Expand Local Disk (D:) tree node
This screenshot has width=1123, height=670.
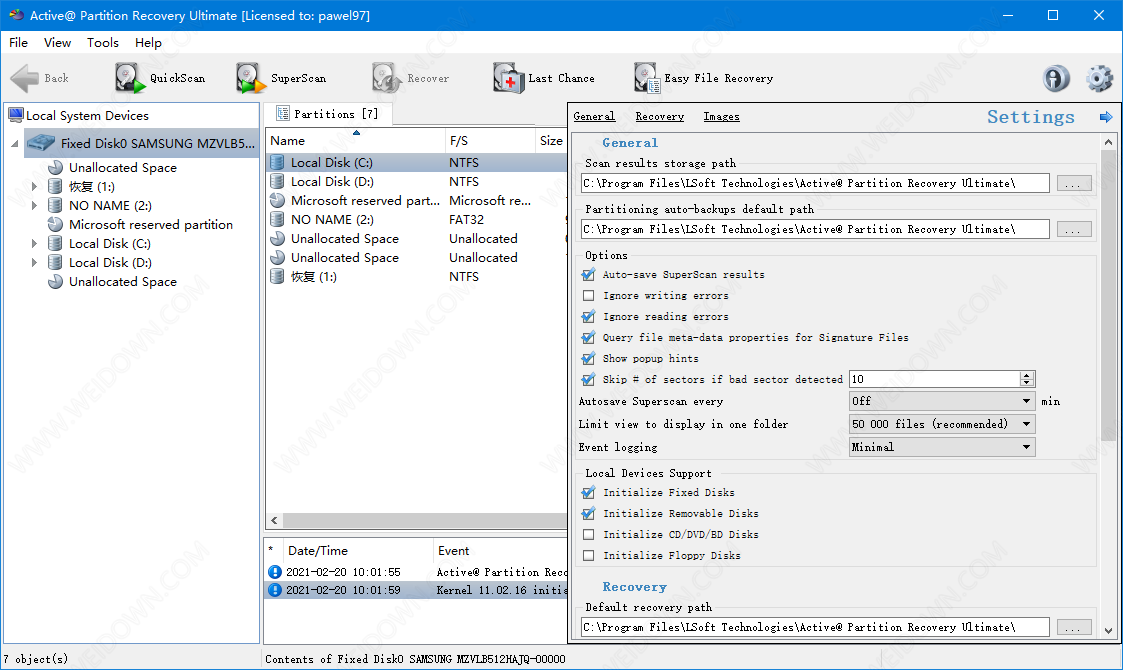(x=34, y=263)
